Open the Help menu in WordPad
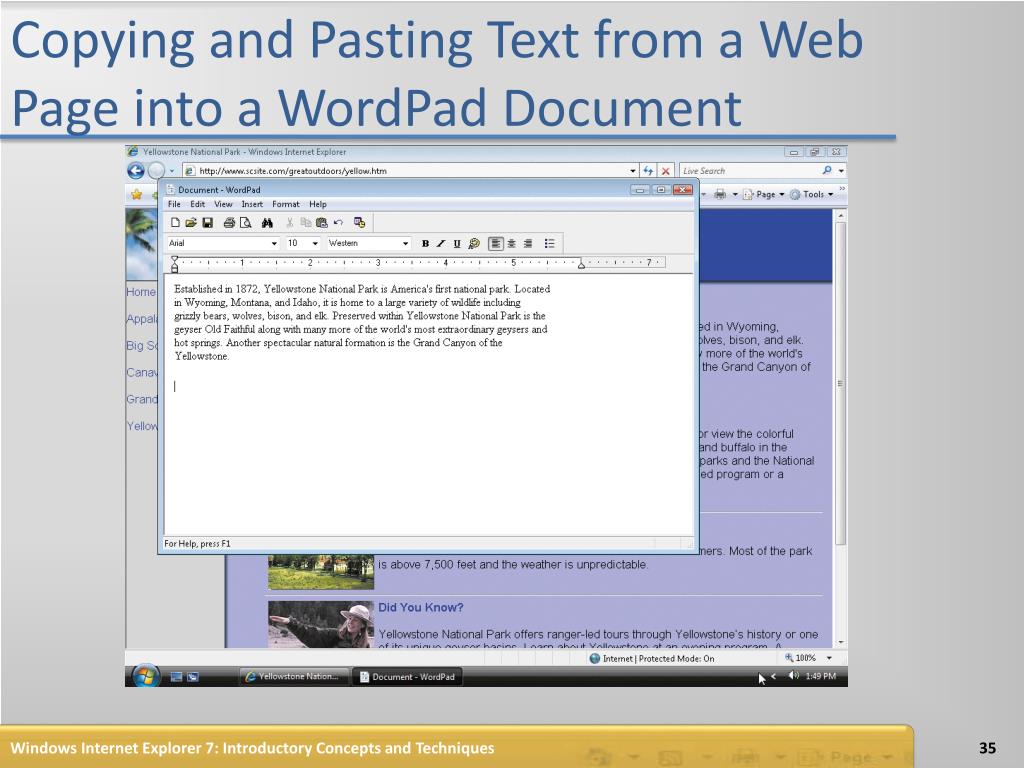 click(x=318, y=204)
